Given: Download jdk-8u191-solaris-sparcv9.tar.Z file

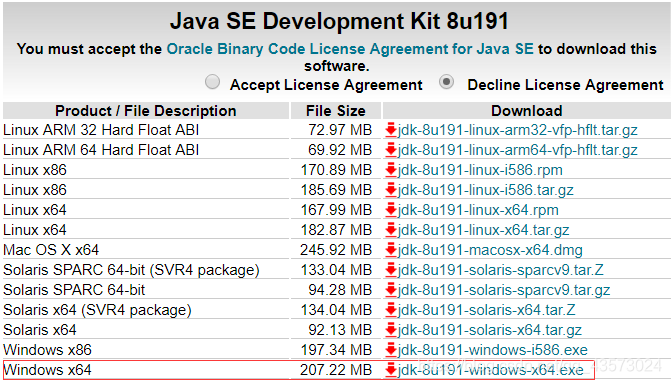Looking at the screenshot, I should [500, 270].
